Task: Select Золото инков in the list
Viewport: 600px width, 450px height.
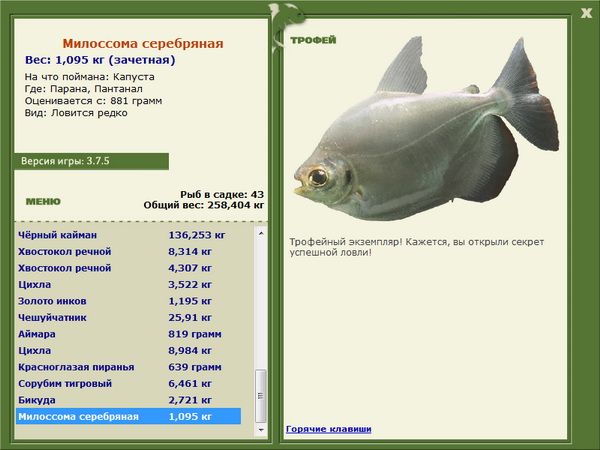Action: [x=129, y=301]
